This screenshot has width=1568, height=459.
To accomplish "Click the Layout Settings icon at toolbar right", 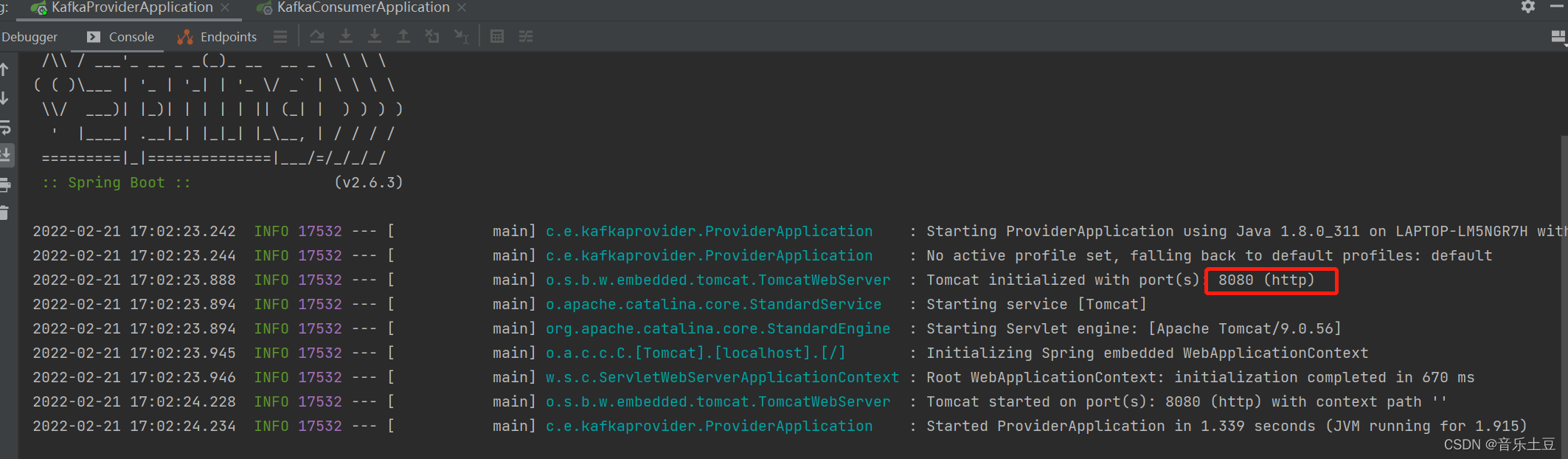I will pos(1558,37).
